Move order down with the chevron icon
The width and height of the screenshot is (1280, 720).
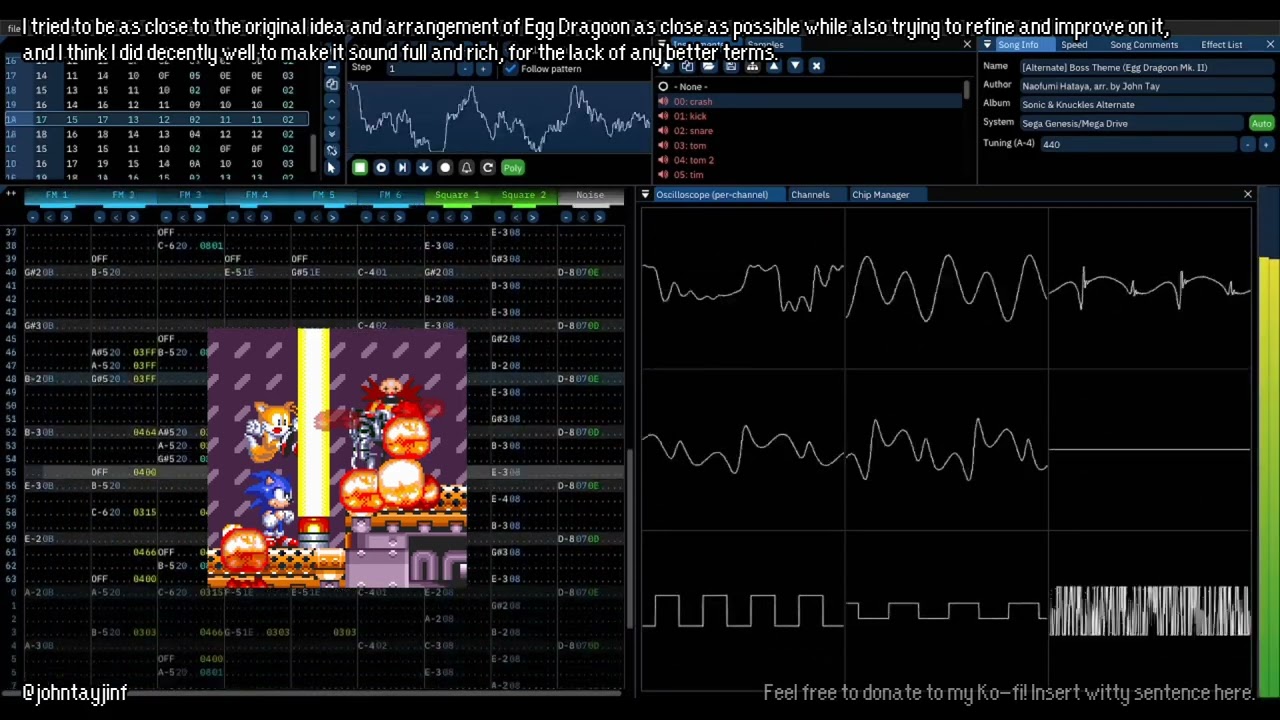point(331,118)
